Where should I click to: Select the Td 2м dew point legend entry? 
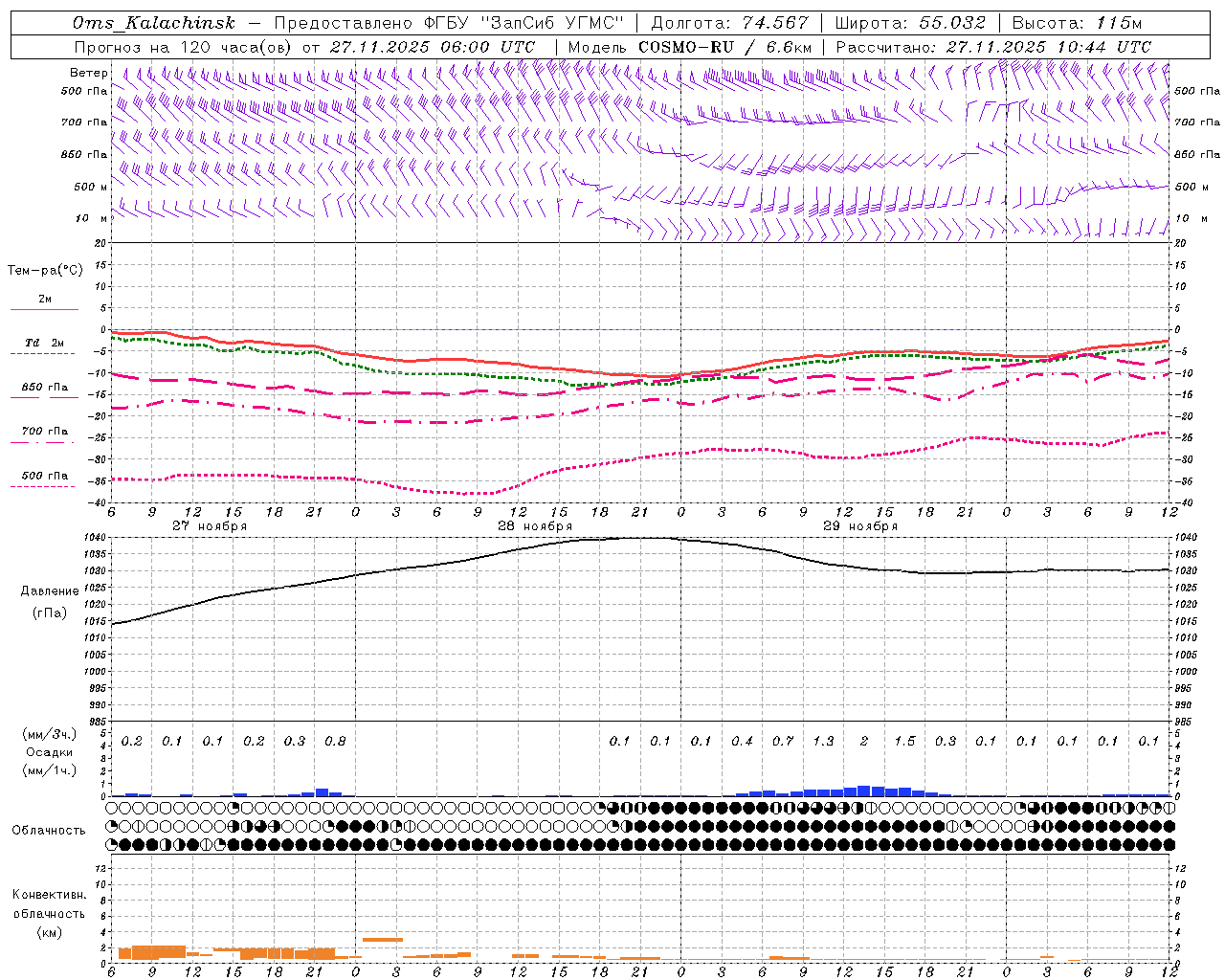tap(44, 344)
